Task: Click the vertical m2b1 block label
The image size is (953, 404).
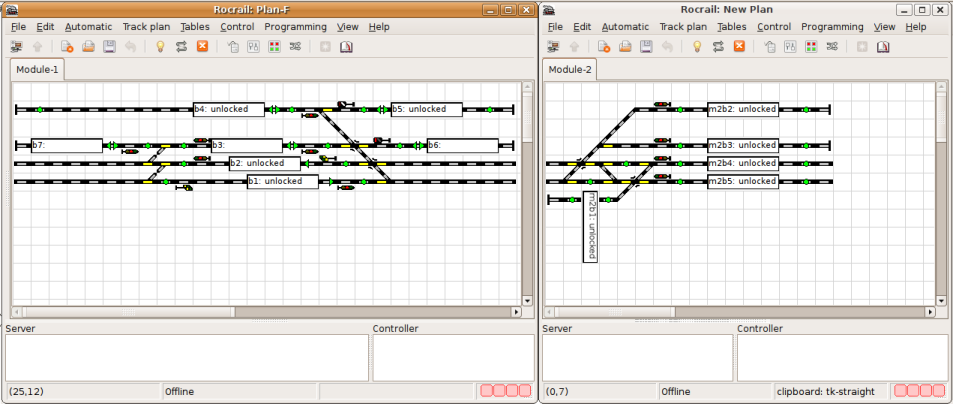Action: point(590,227)
